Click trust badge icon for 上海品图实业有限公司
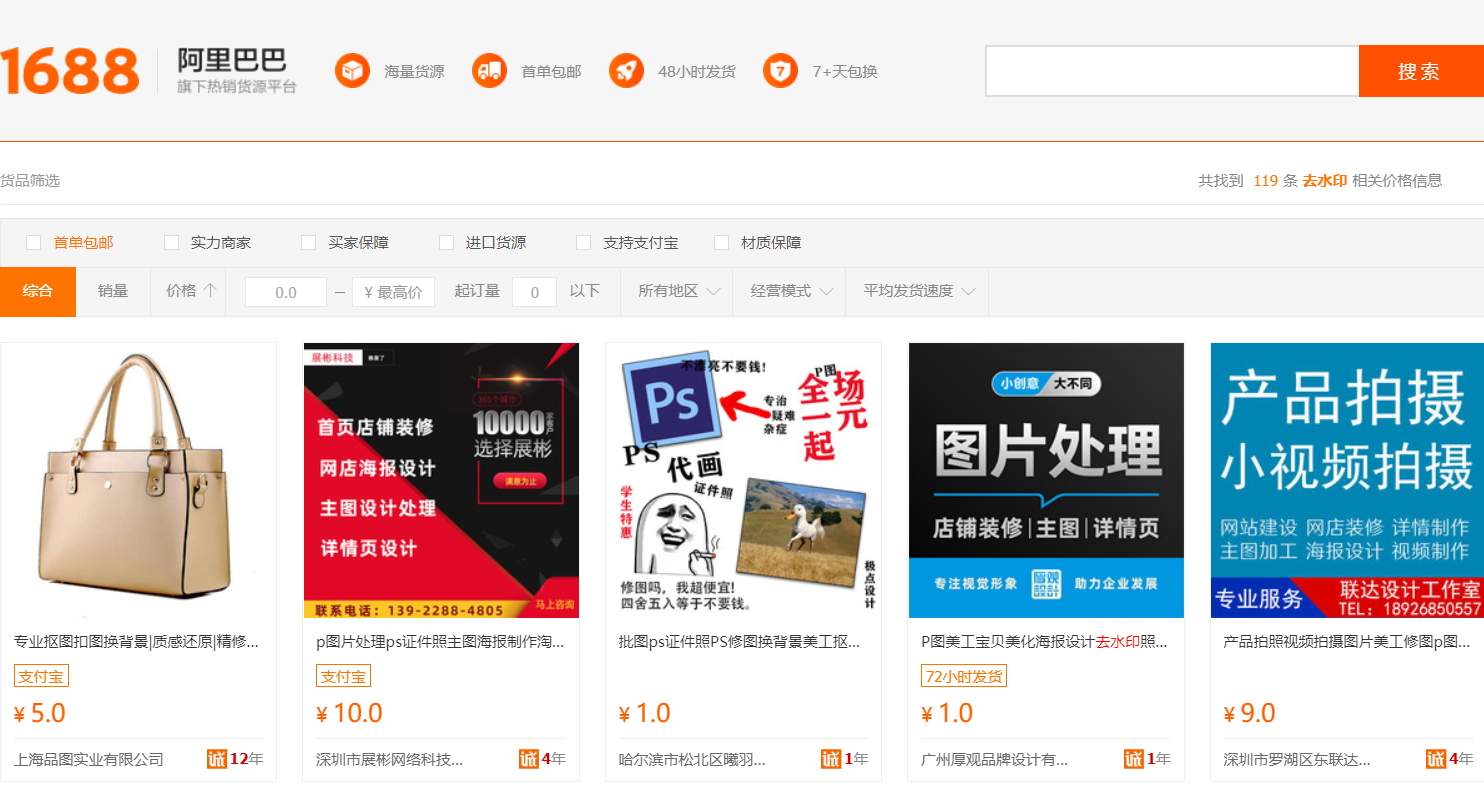 (217, 759)
